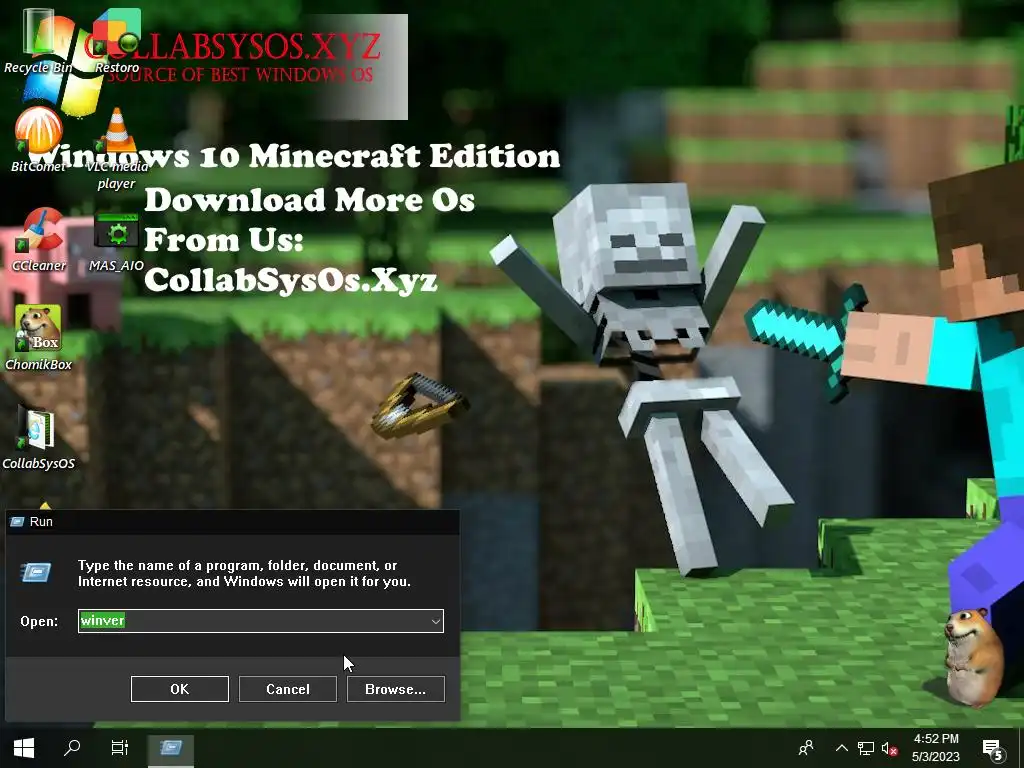Click the muted volume tray icon

(889, 748)
